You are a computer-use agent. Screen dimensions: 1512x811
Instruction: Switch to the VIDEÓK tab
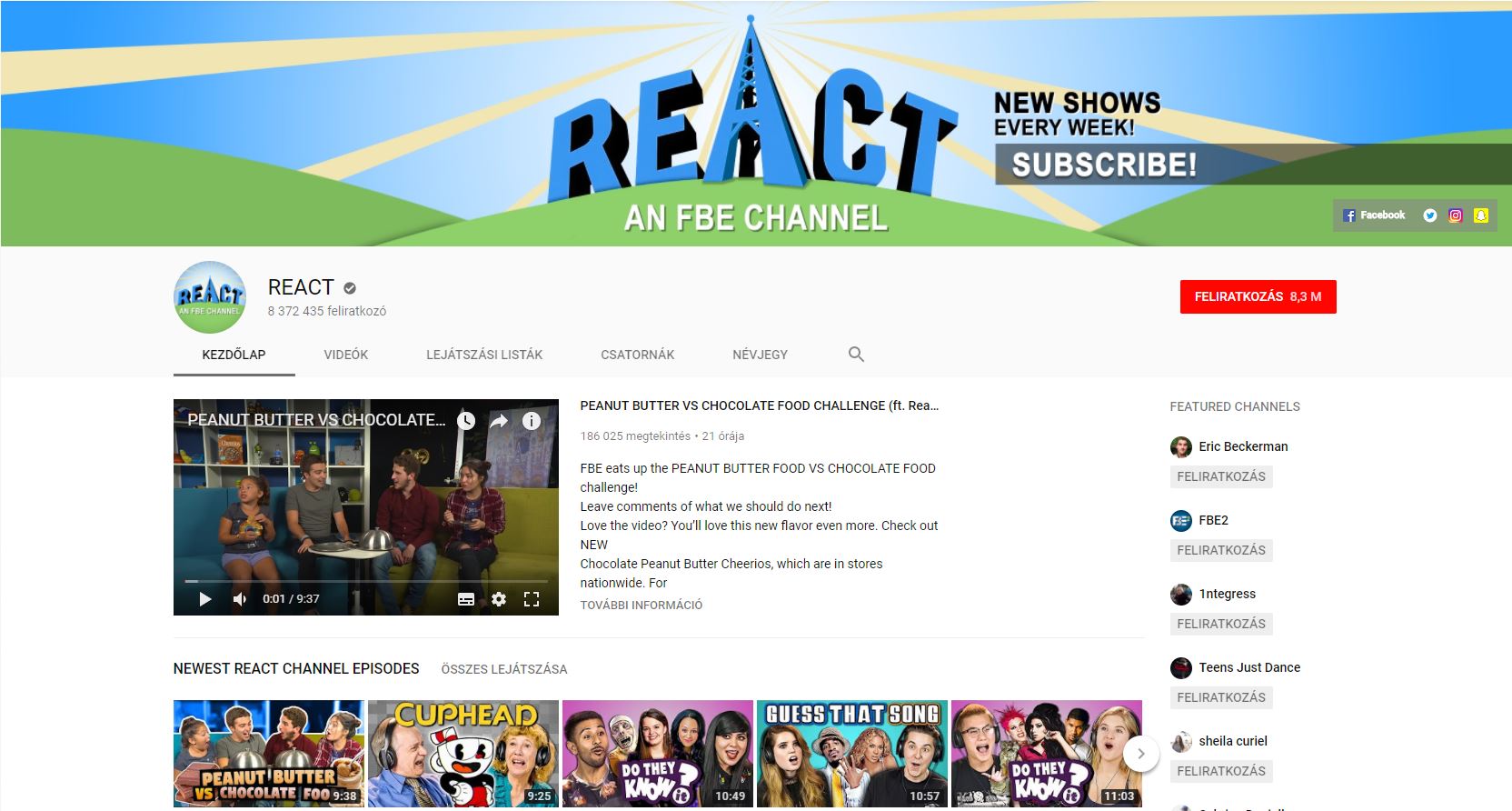coord(346,355)
